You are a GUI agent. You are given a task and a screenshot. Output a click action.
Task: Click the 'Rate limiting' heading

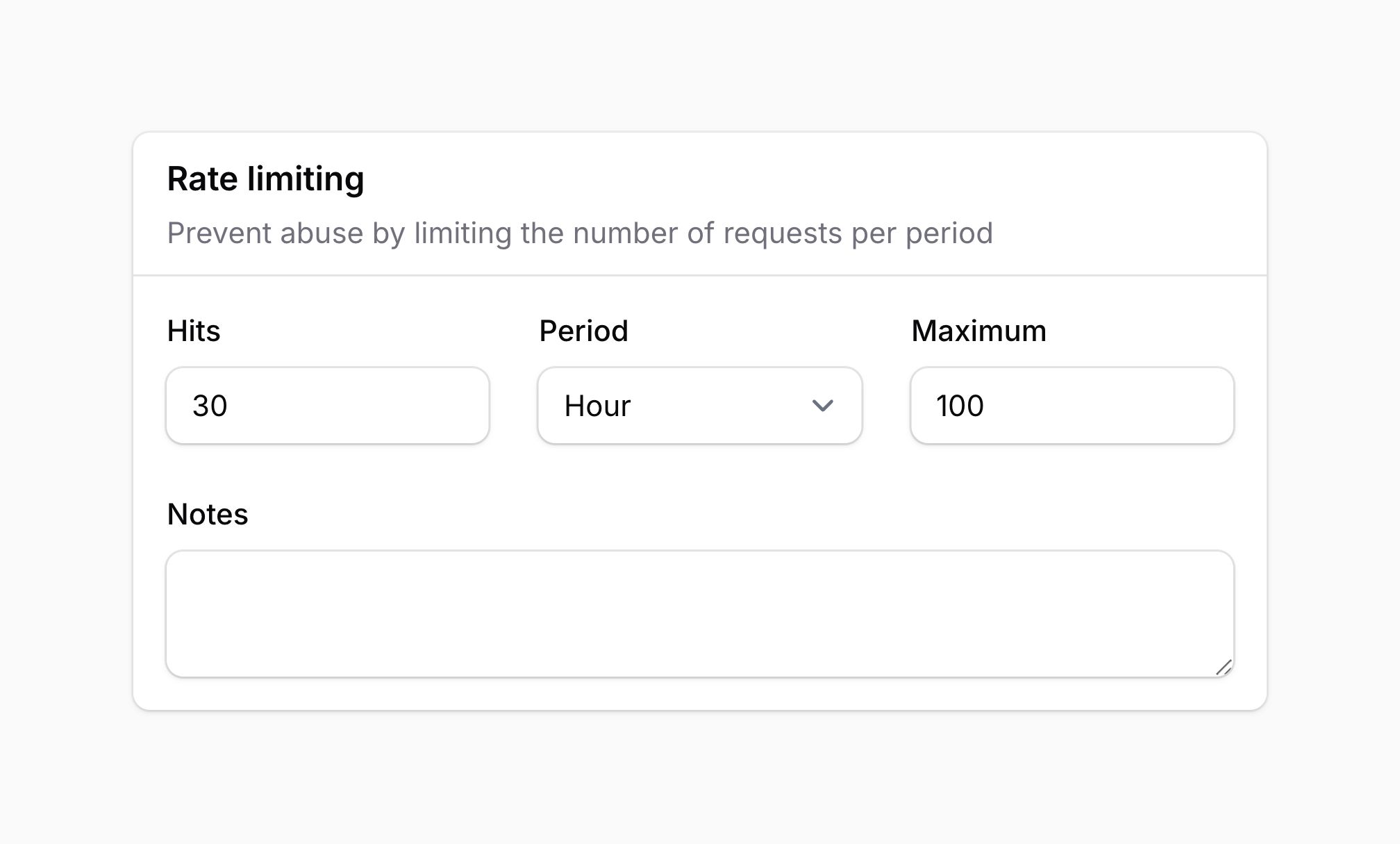pyautogui.click(x=265, y=179)
